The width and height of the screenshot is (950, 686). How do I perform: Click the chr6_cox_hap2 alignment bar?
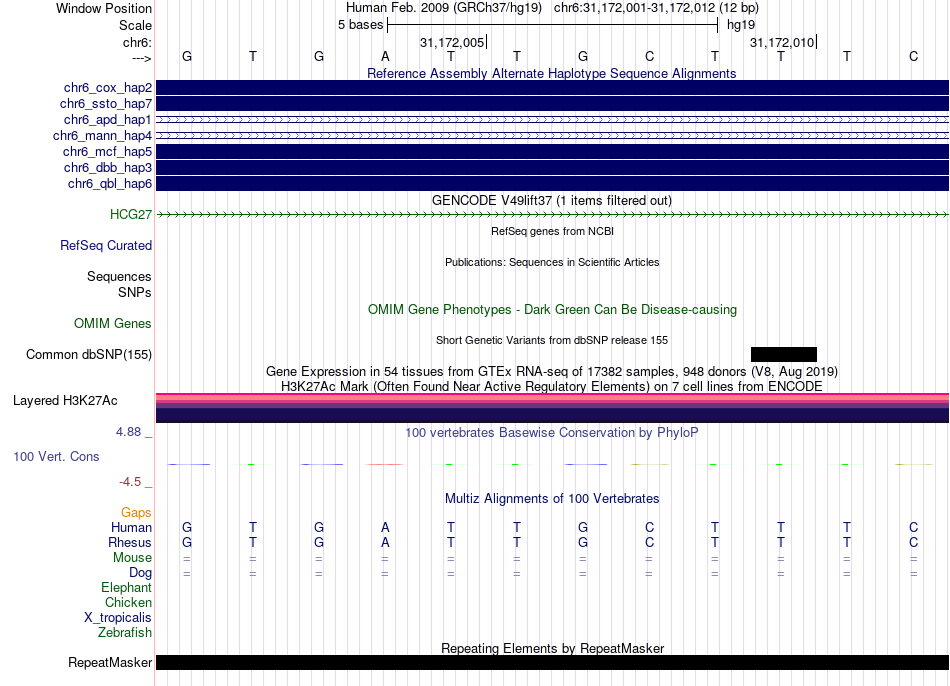coord(552,88)
